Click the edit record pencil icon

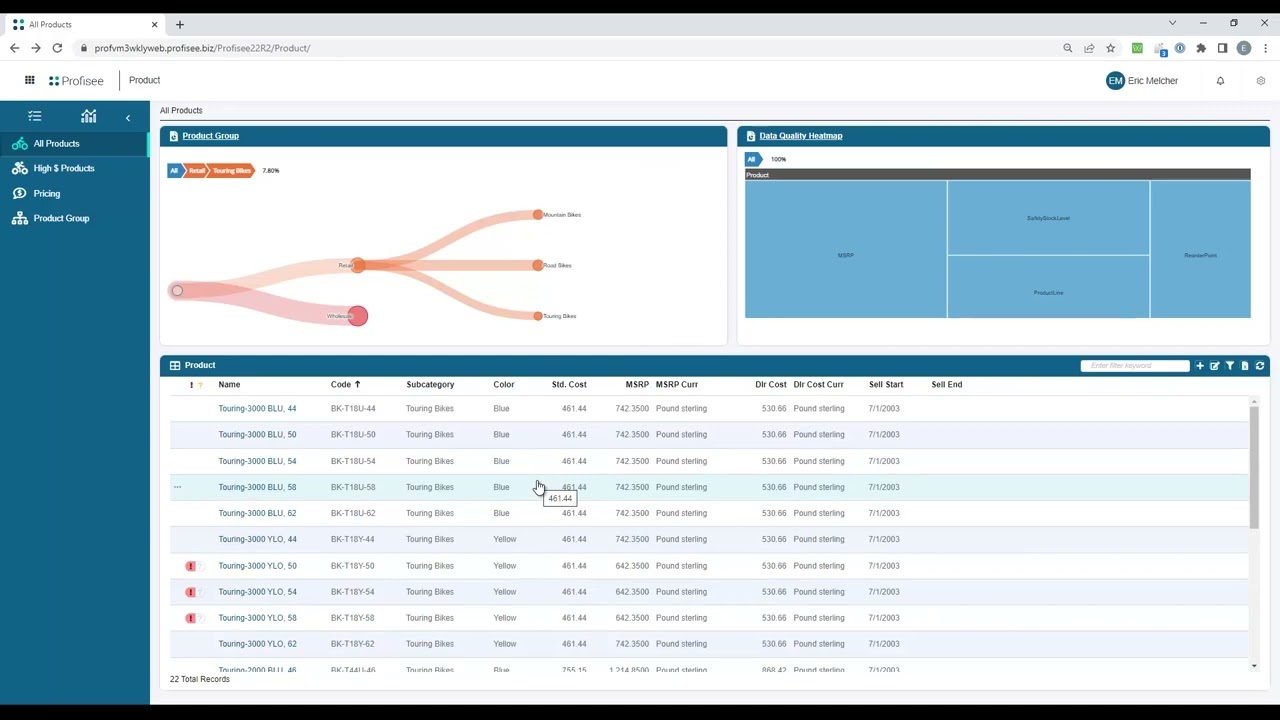point(1215,366)
